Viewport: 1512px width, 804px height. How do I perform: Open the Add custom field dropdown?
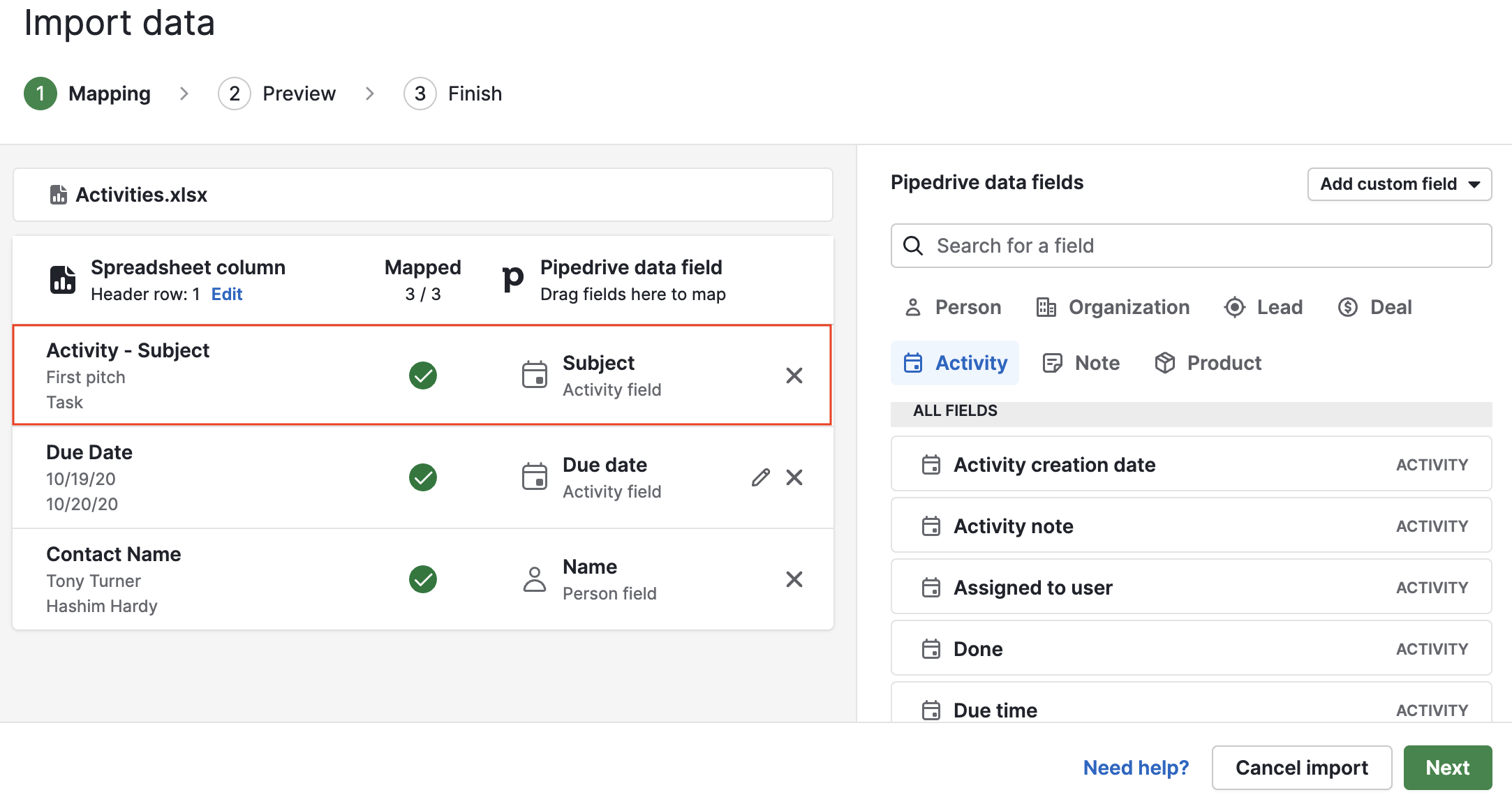tap(1400, 184)
